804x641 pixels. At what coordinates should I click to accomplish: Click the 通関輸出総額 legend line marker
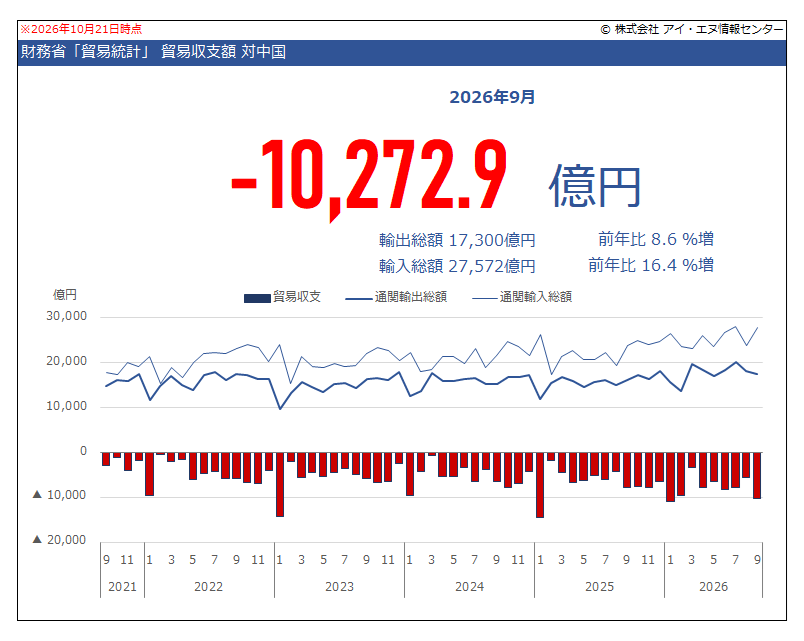point(359,298)
